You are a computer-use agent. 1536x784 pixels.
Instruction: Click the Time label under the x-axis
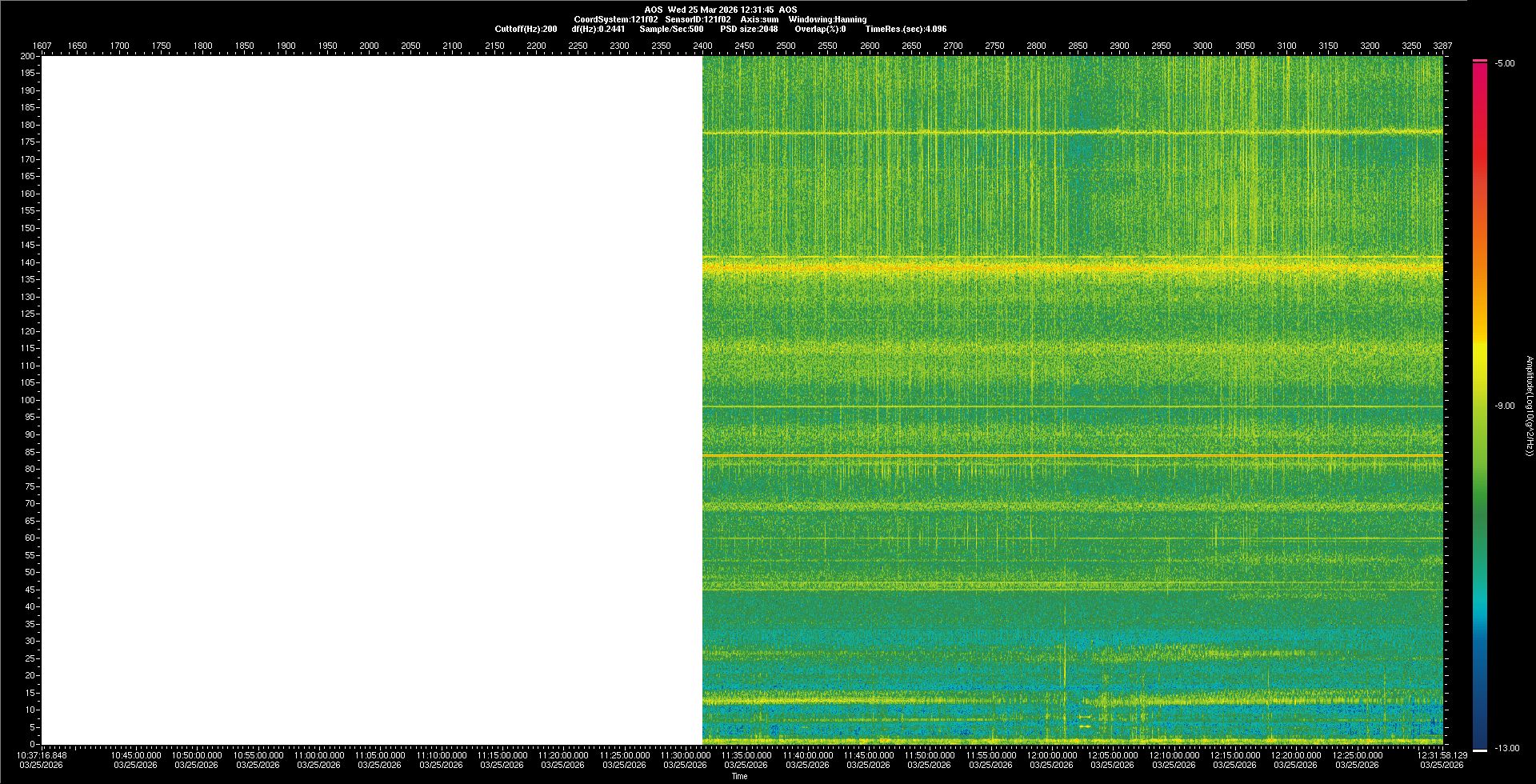click(739, 776)
